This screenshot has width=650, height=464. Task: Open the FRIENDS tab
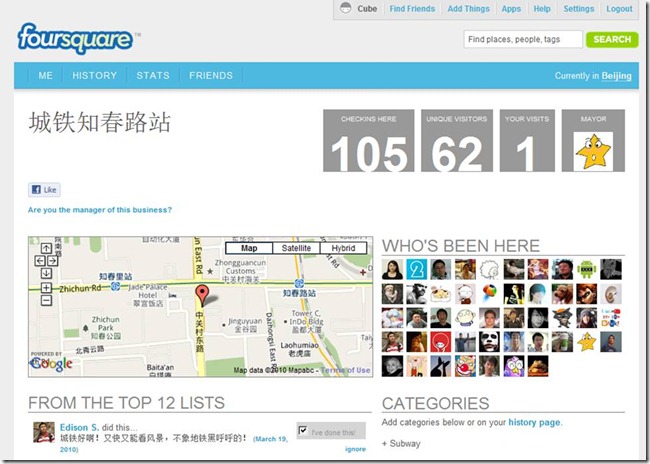pos(211,75)
